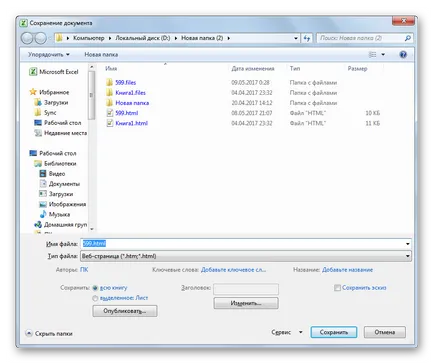Open Домашняя группа in the sidebar
Screen dimensions: 434x364
coord(60,225)
